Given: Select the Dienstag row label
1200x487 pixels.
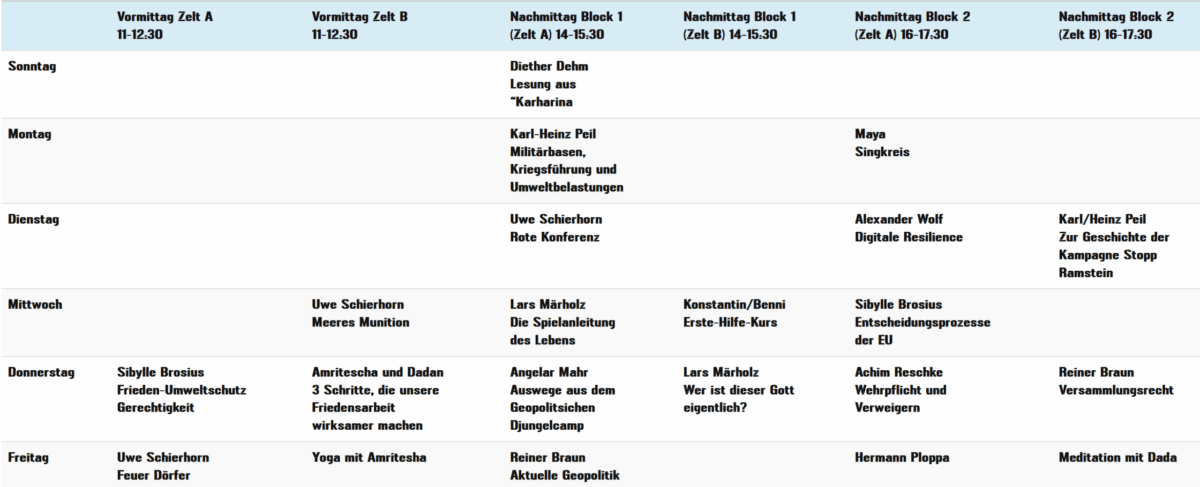Looking at the screenshot, I should tap(31, 219).
